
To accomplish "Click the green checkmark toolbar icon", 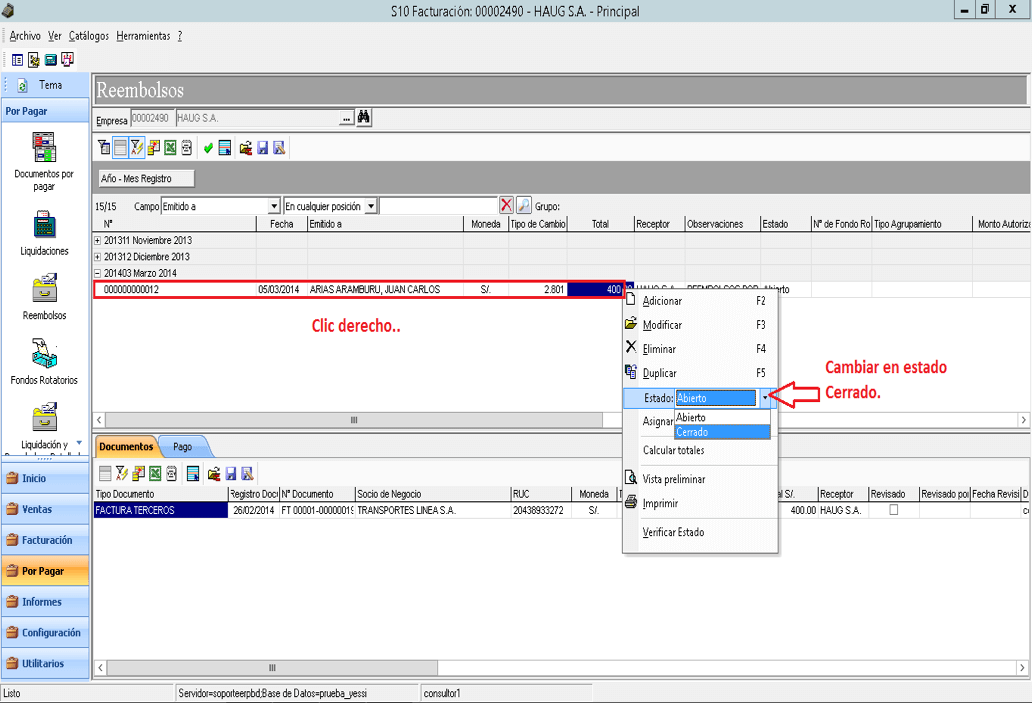I will click(x=208, y=148).
